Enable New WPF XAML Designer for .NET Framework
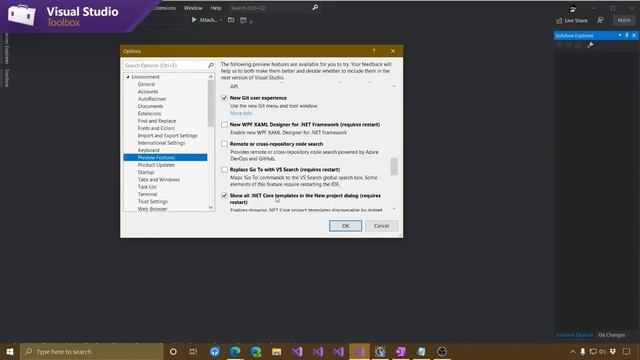640x360 pixels. 224,124
